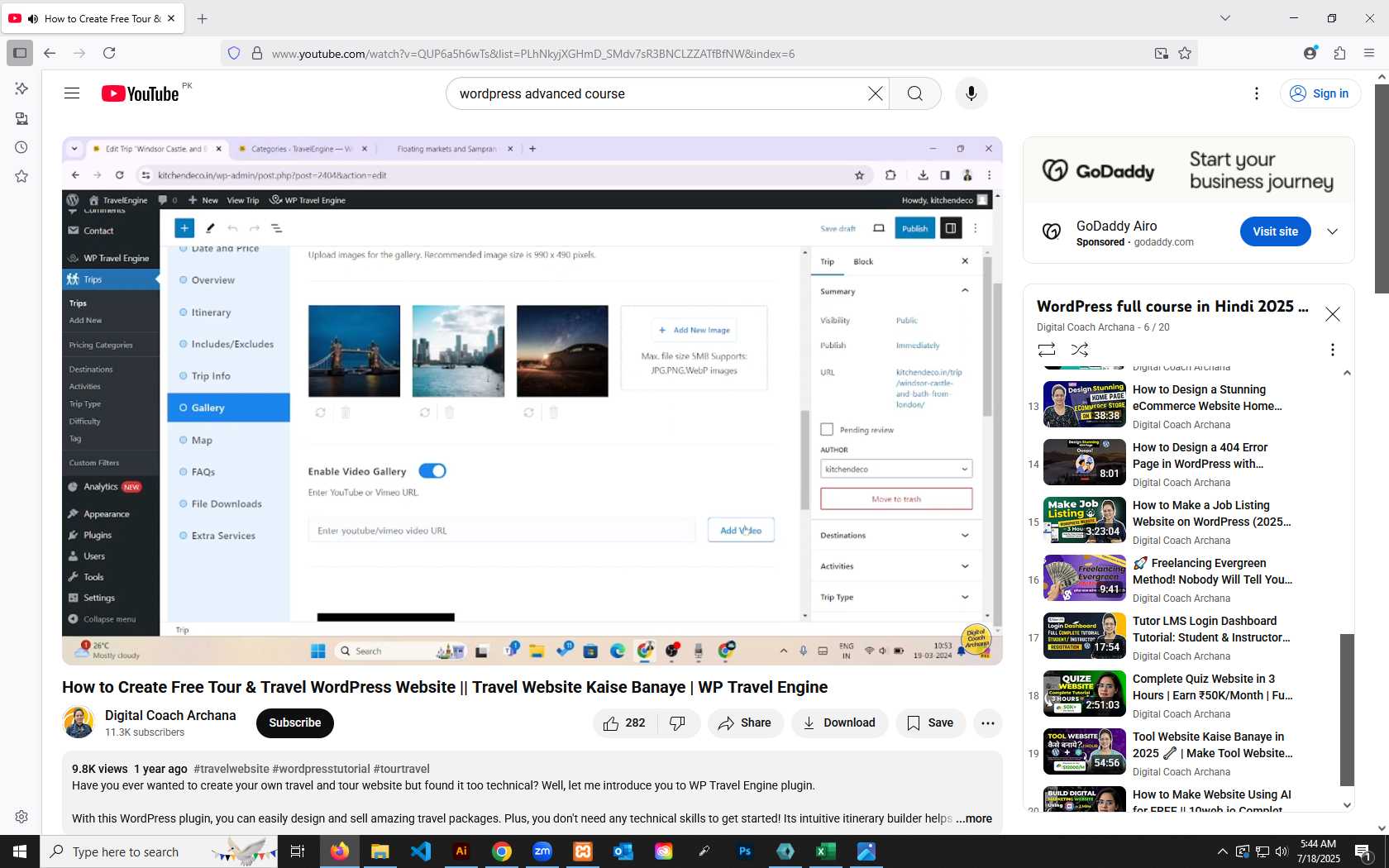
Task: Open playlist options three-dot menu
Action: pyautogui.click(x=1332, y=350)
